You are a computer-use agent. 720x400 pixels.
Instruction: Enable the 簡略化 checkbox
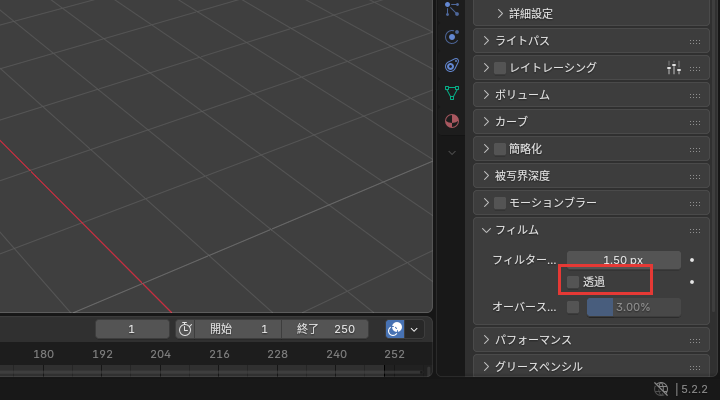500,149
